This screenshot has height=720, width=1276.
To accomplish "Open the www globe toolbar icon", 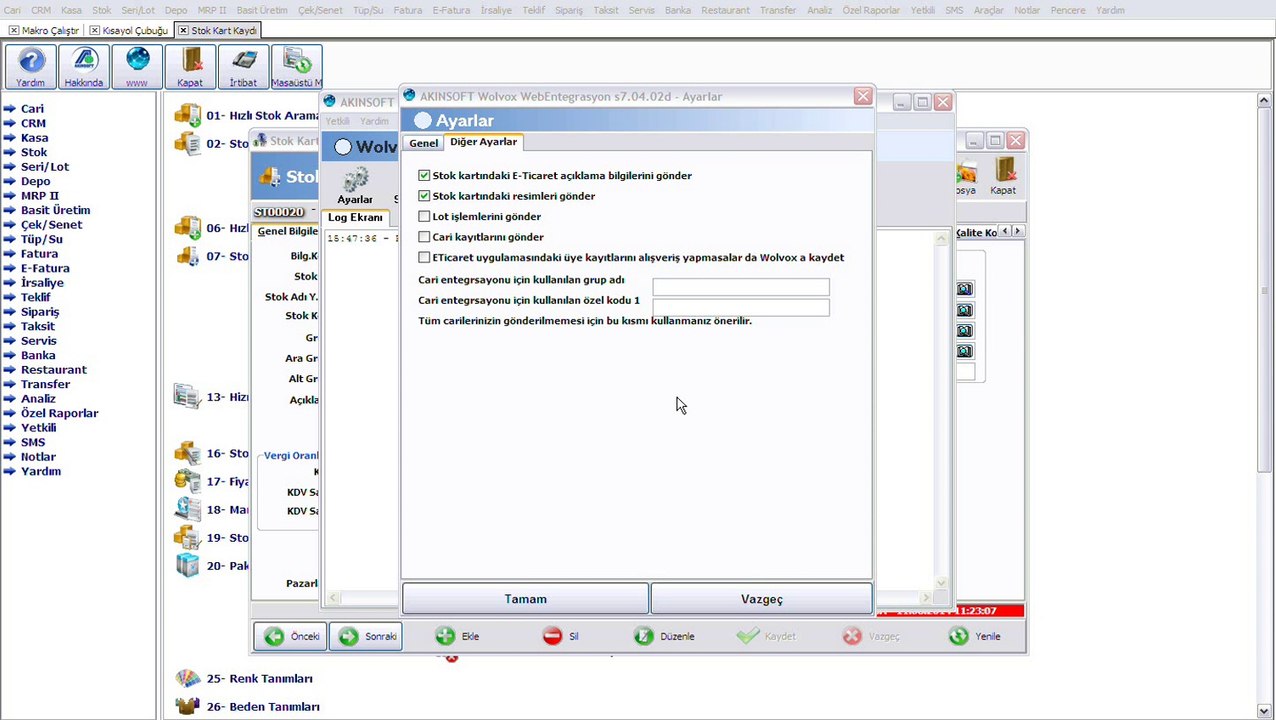I will coord(137,67).
